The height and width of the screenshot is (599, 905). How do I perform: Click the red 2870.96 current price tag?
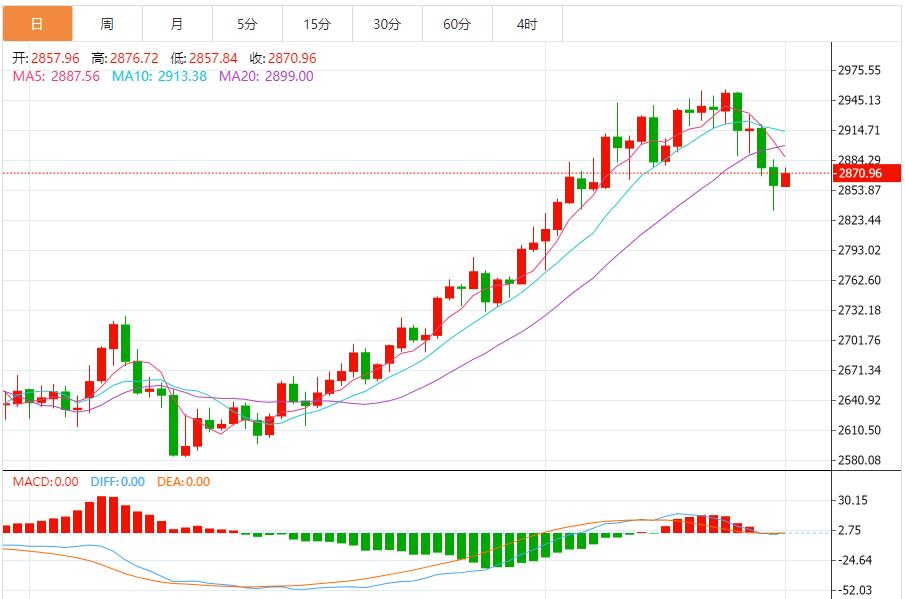tap(861, 173)
